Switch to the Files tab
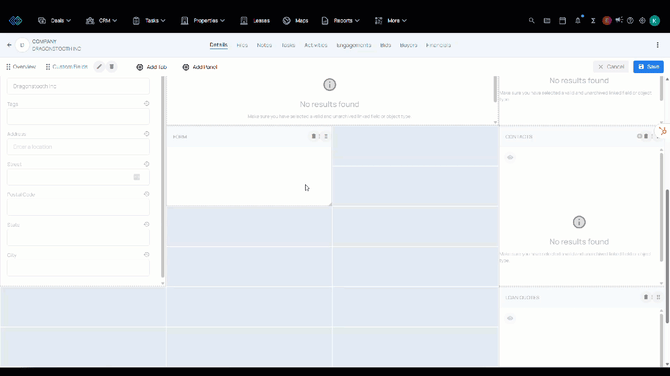The height and width of the screenshot is (376, 670). (242, 45)
